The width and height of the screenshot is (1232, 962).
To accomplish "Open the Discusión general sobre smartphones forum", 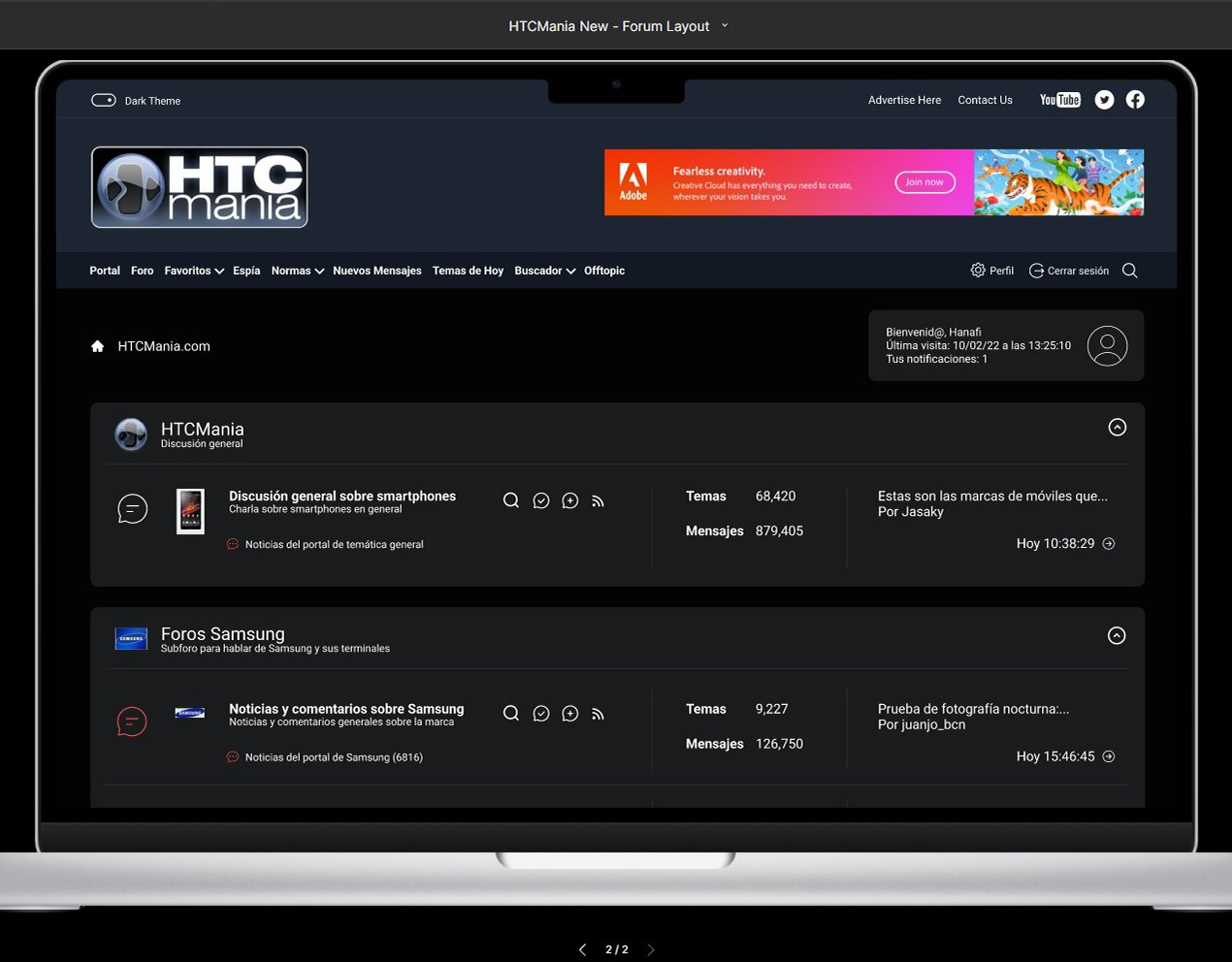I will pyautogui.click(x=342, y=496).
